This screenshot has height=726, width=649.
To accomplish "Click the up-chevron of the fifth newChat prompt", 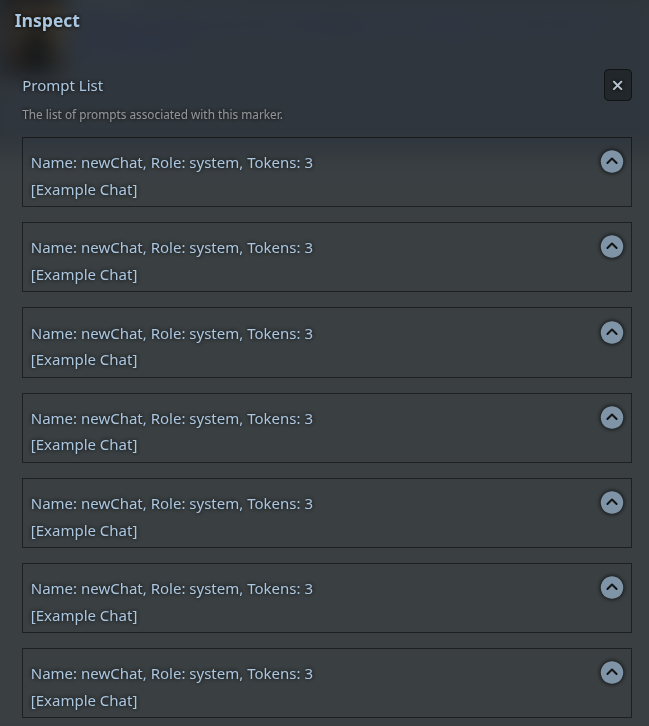I will pyautogui.click(x=612, y=503).
